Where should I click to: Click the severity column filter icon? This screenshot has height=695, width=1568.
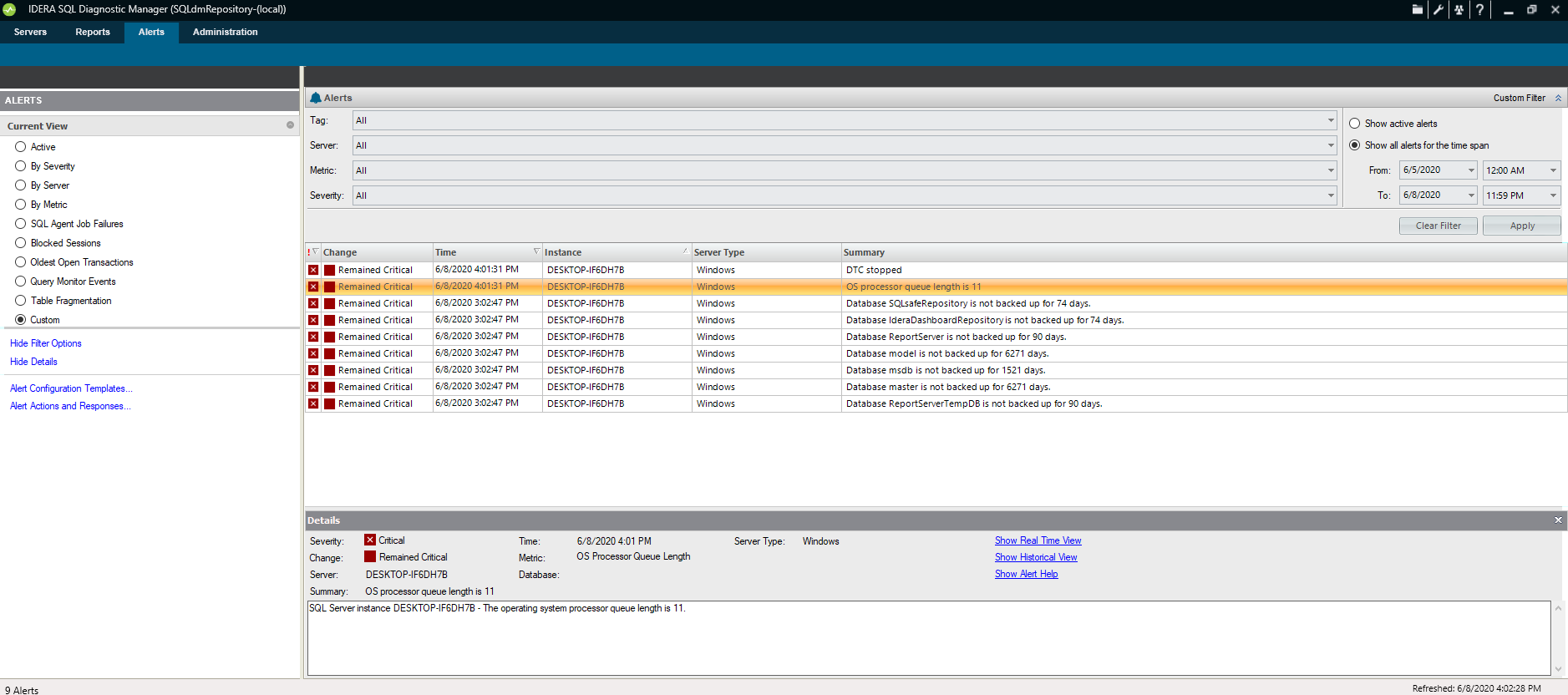click(x=315, y=251)
